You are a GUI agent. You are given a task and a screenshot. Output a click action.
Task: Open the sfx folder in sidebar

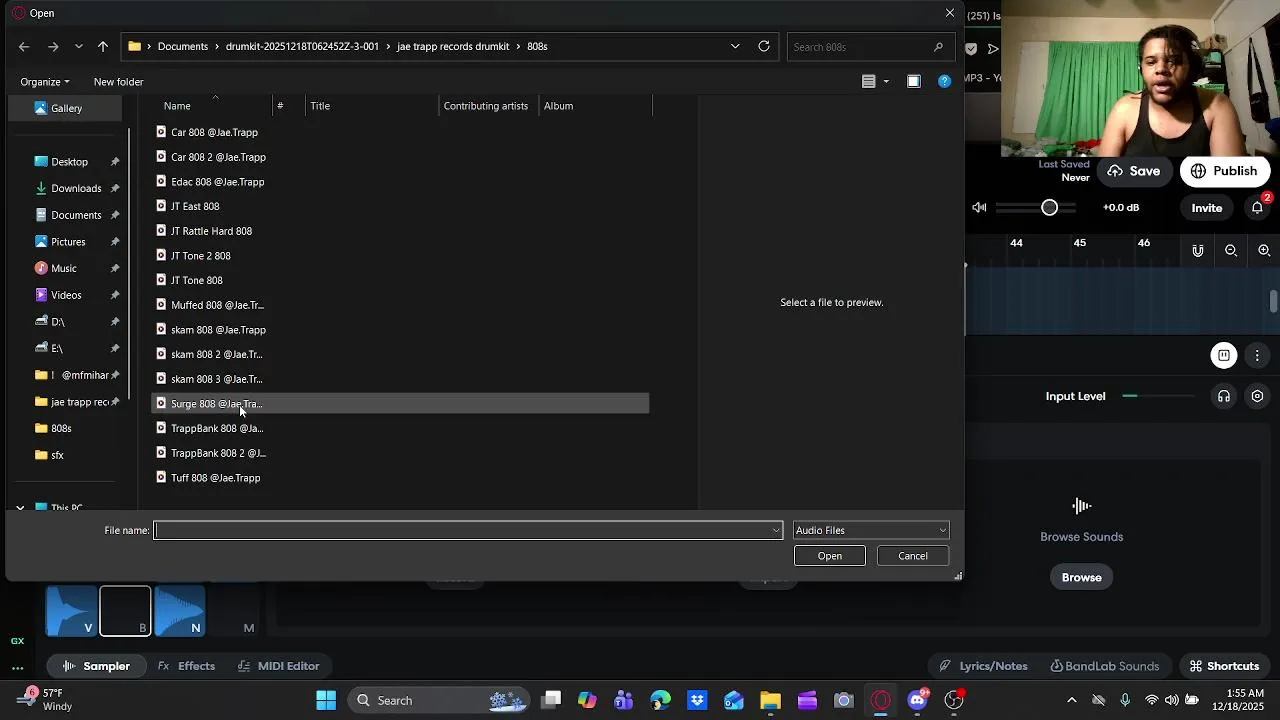[57, 455]
